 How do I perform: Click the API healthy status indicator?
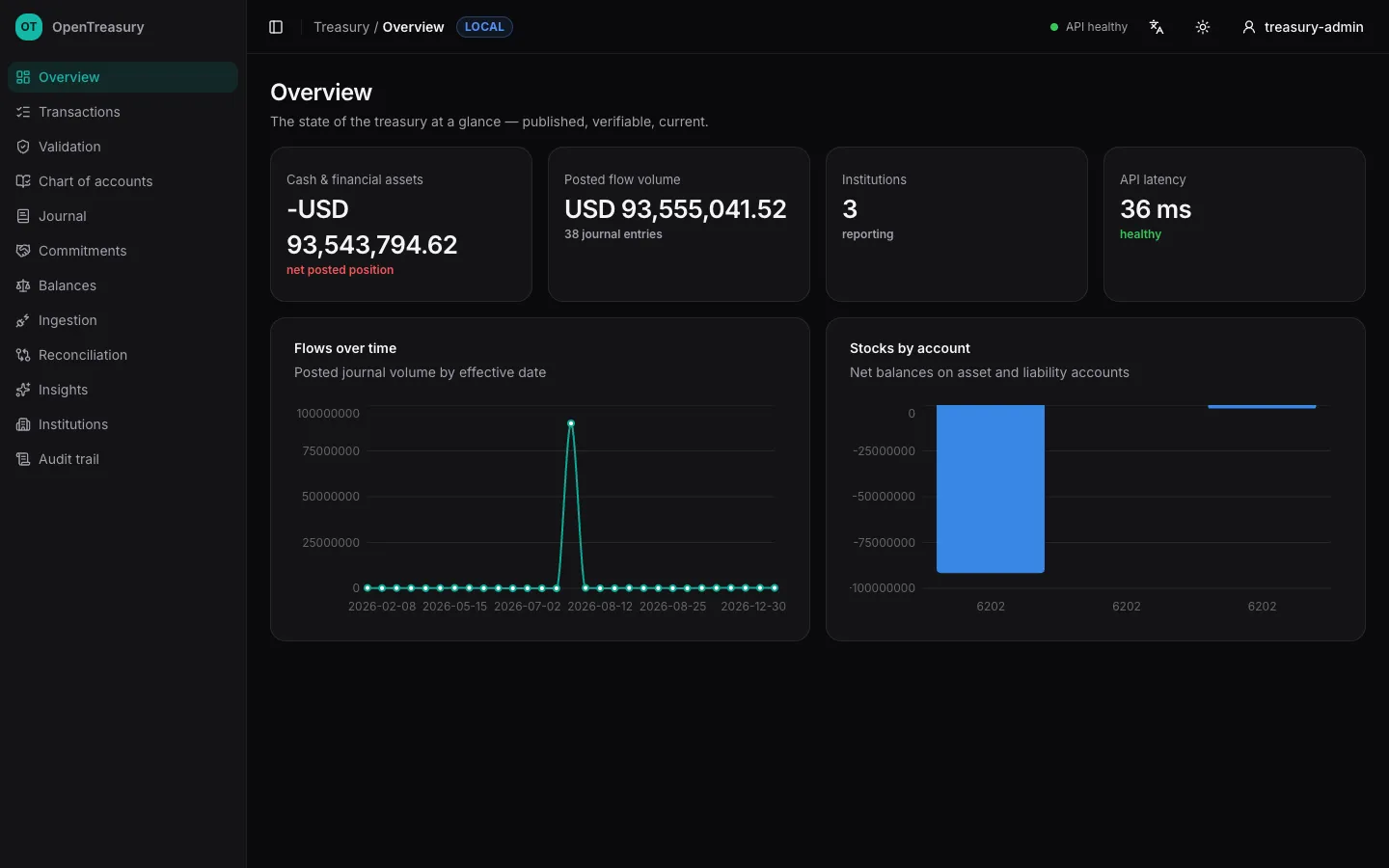coord(1089,27)
